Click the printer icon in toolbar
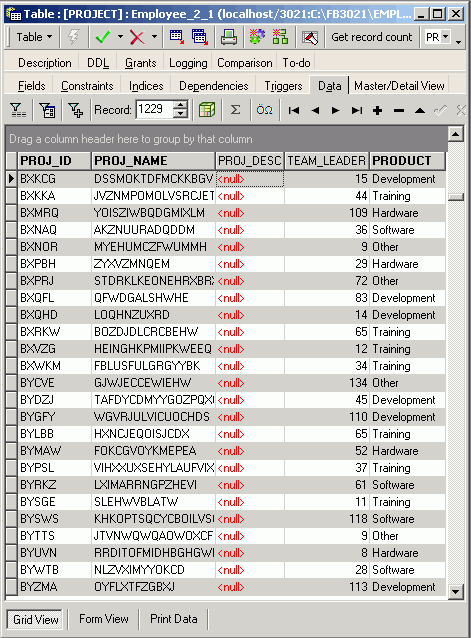 pyautogui.click(x=229, y=37)
